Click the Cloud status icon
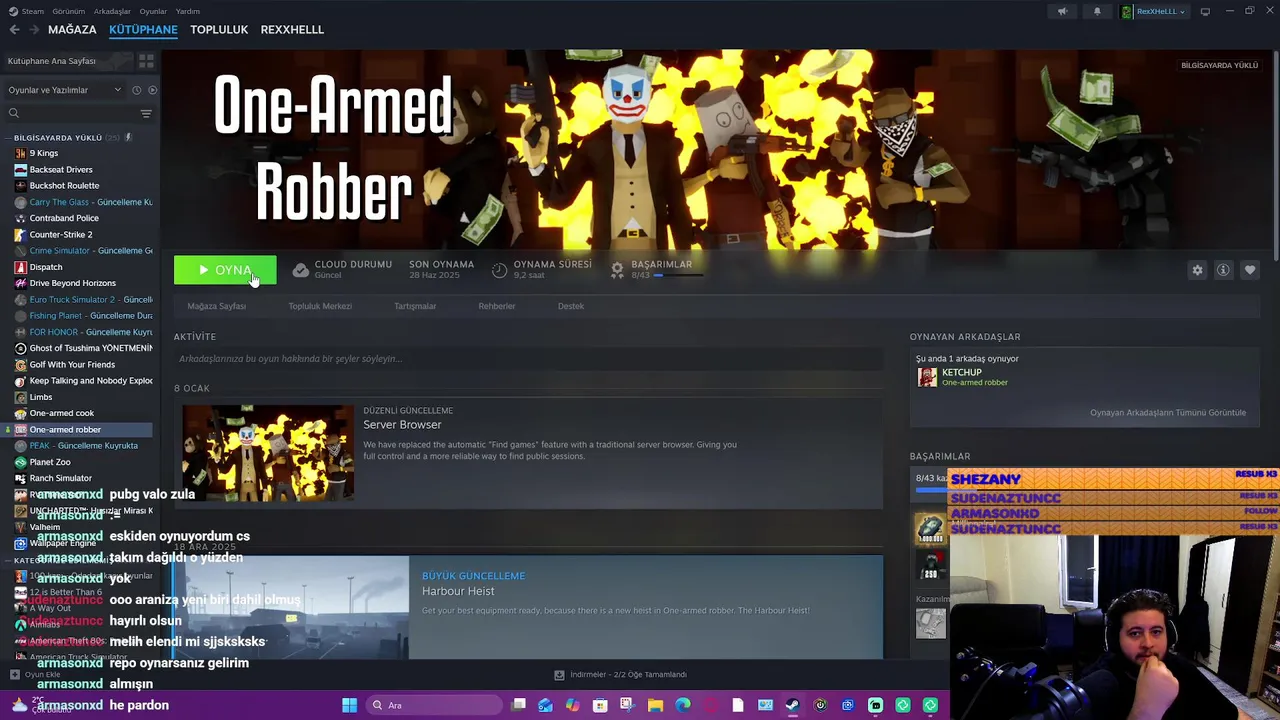This screenshot has width=1280, height=720. 300,270
